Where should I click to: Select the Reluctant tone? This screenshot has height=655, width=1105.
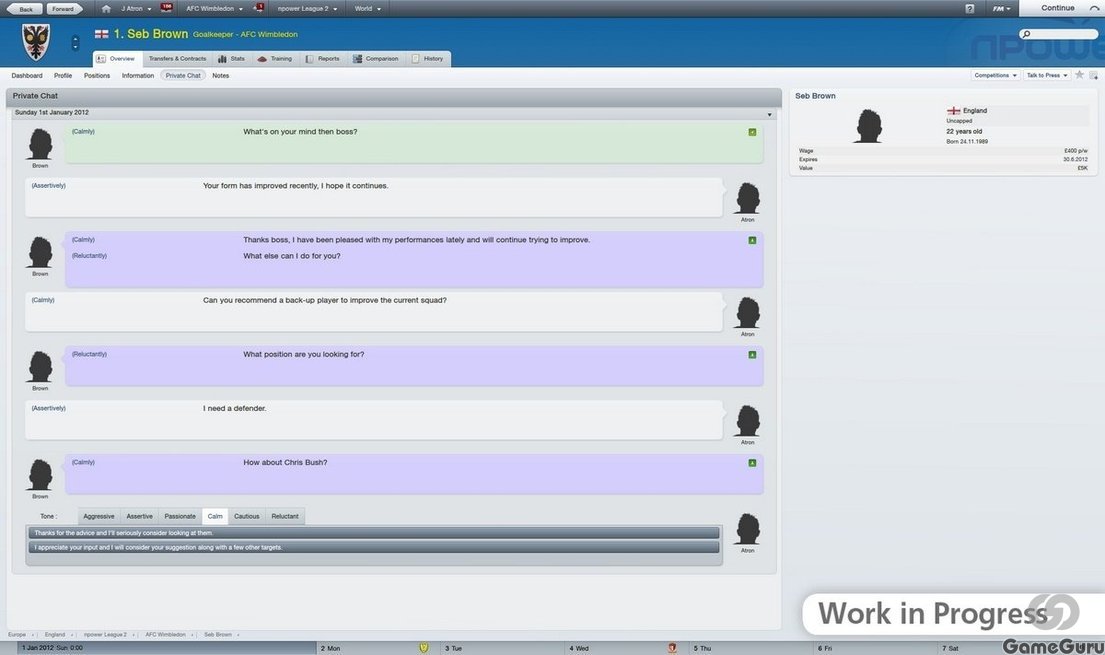point(285,516)
